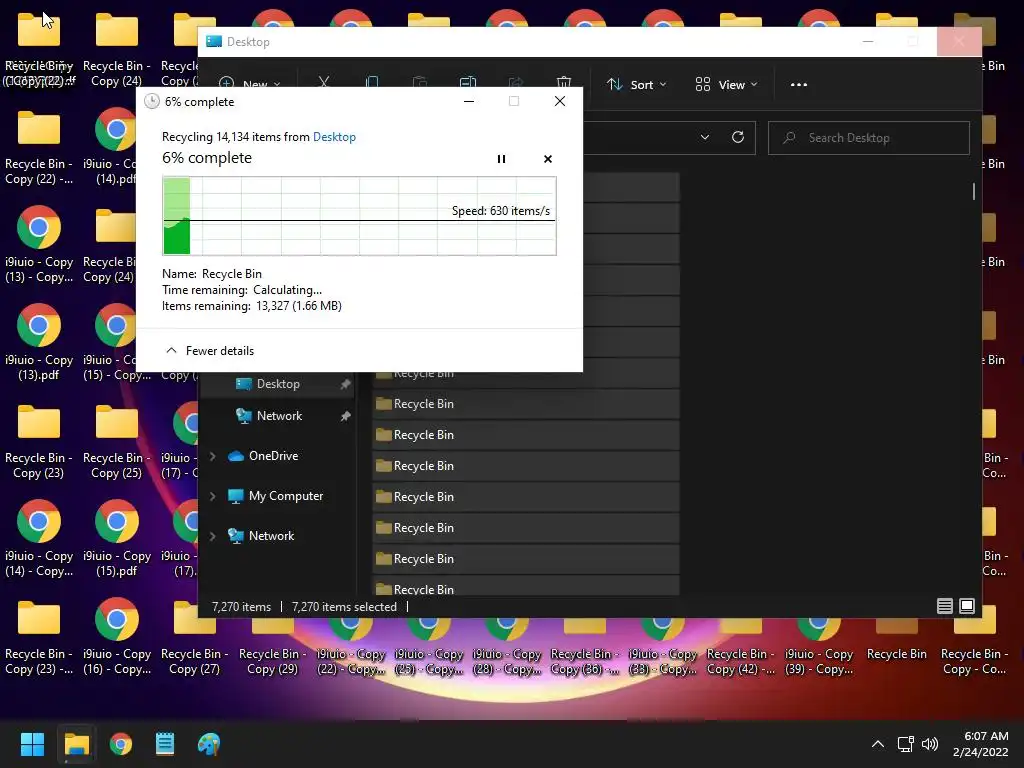1024x768 pixels.
Task: Select desktop file i9iuio - Copy (13).pdf
Action: (39, 344)
